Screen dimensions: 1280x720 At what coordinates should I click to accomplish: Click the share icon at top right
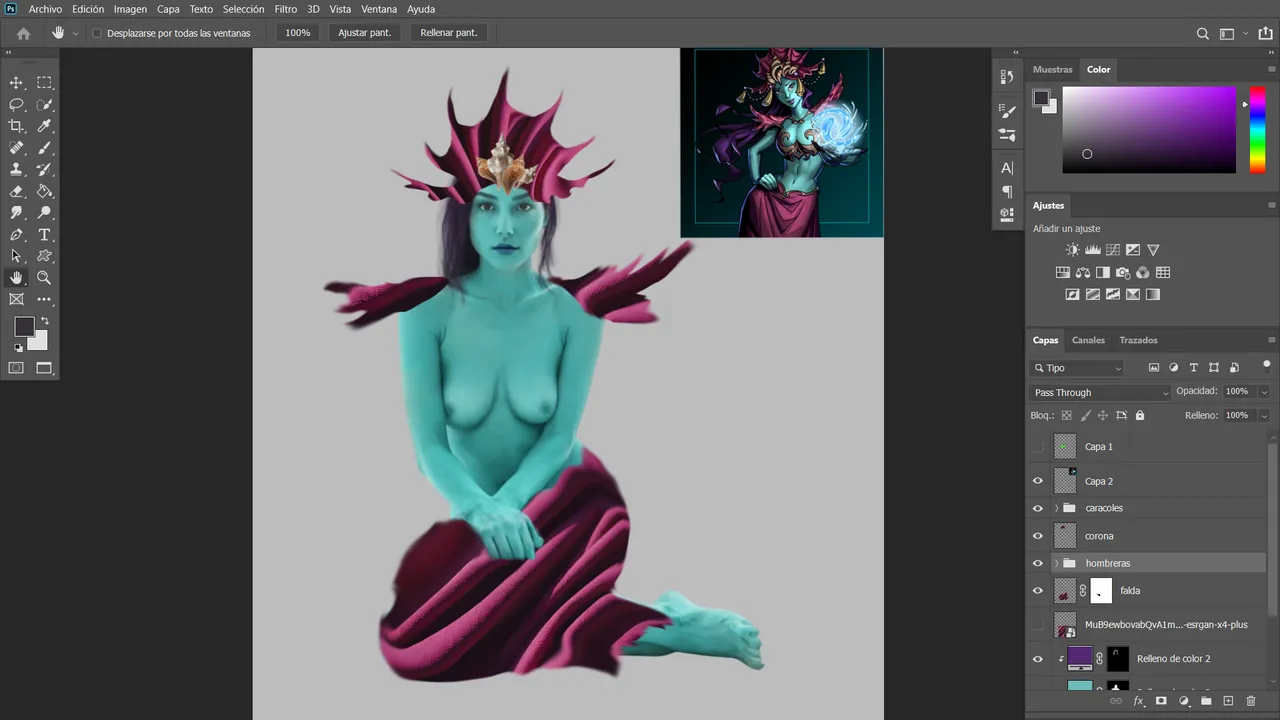point(1265,33)
